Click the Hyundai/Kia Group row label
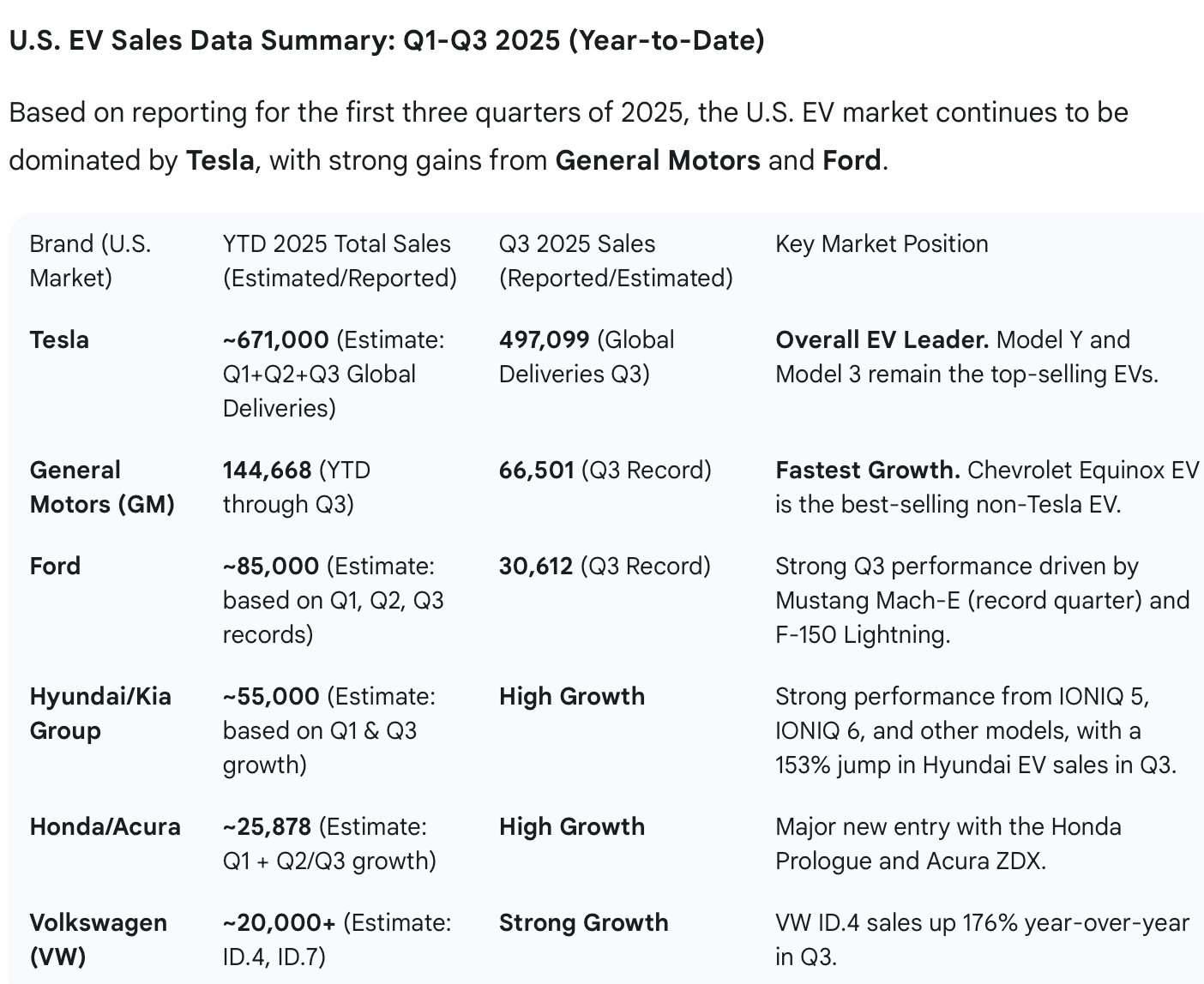 point(99,713)
